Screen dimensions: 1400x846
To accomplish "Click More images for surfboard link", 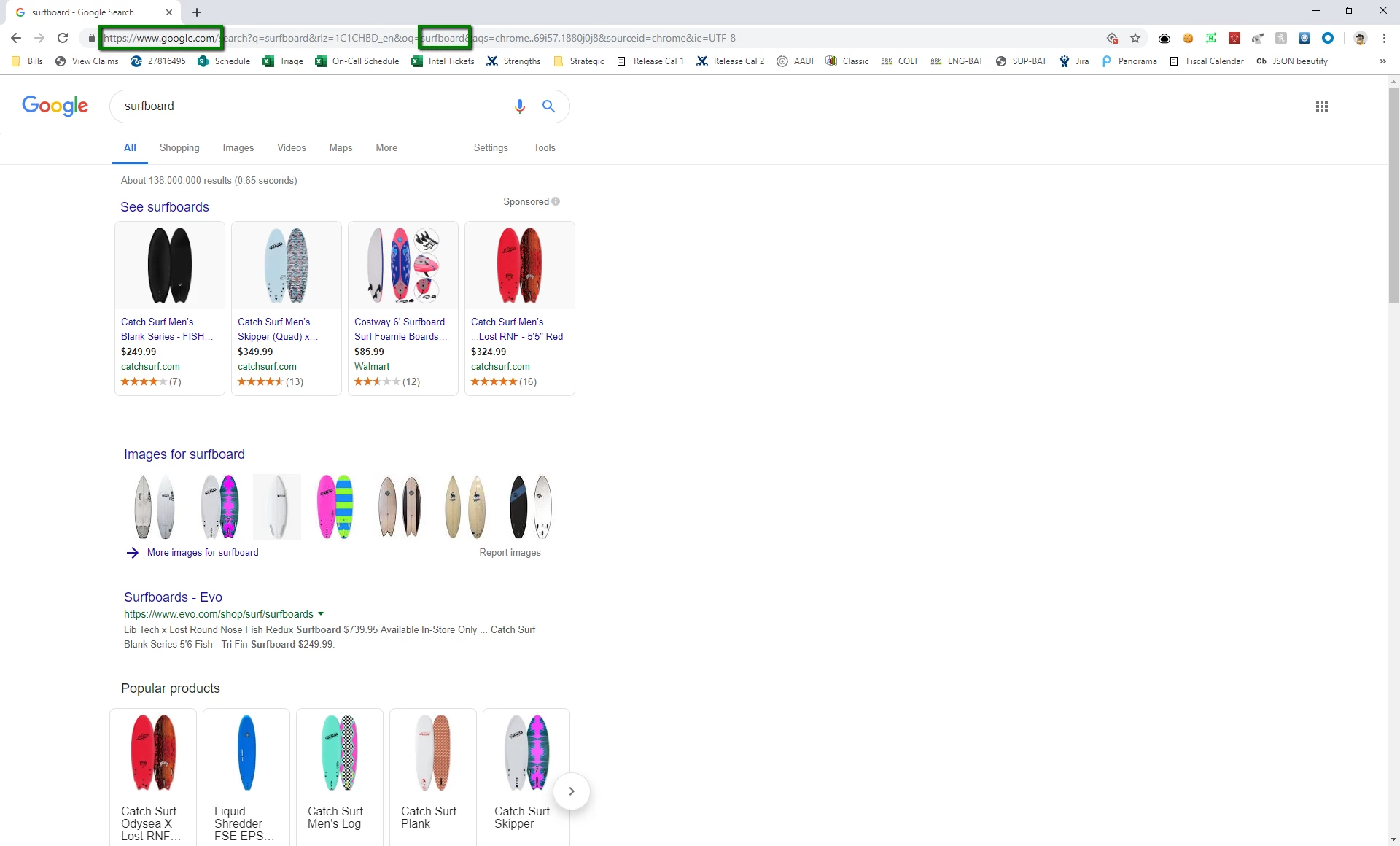I will [202, 553].
